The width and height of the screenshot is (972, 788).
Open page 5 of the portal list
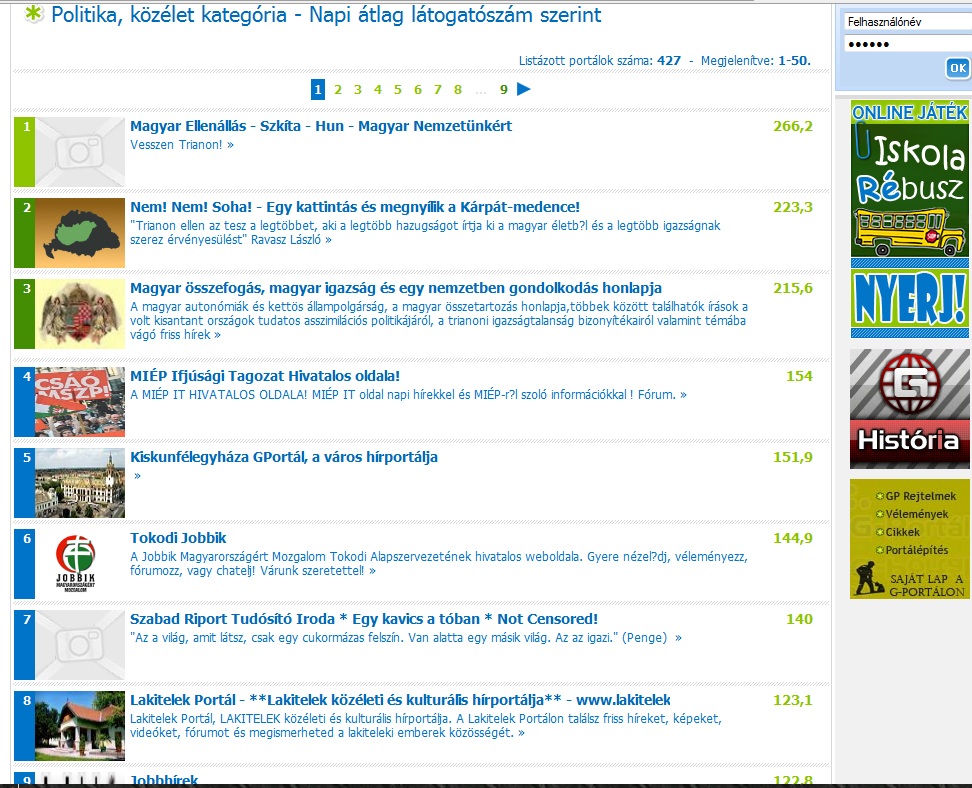397,90
